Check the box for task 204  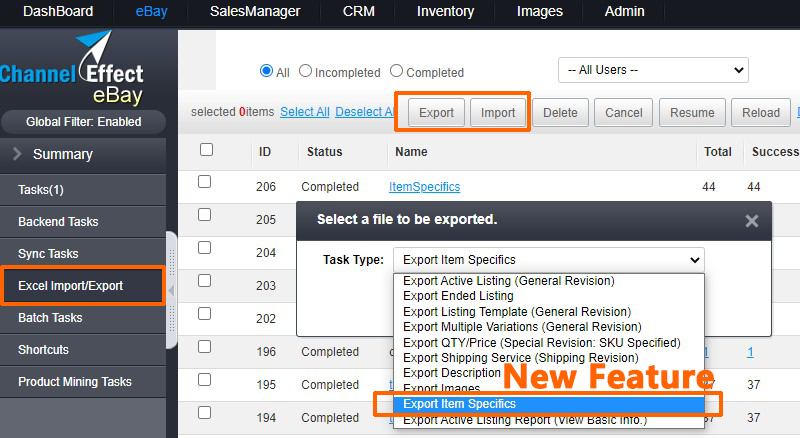(205, 248)
